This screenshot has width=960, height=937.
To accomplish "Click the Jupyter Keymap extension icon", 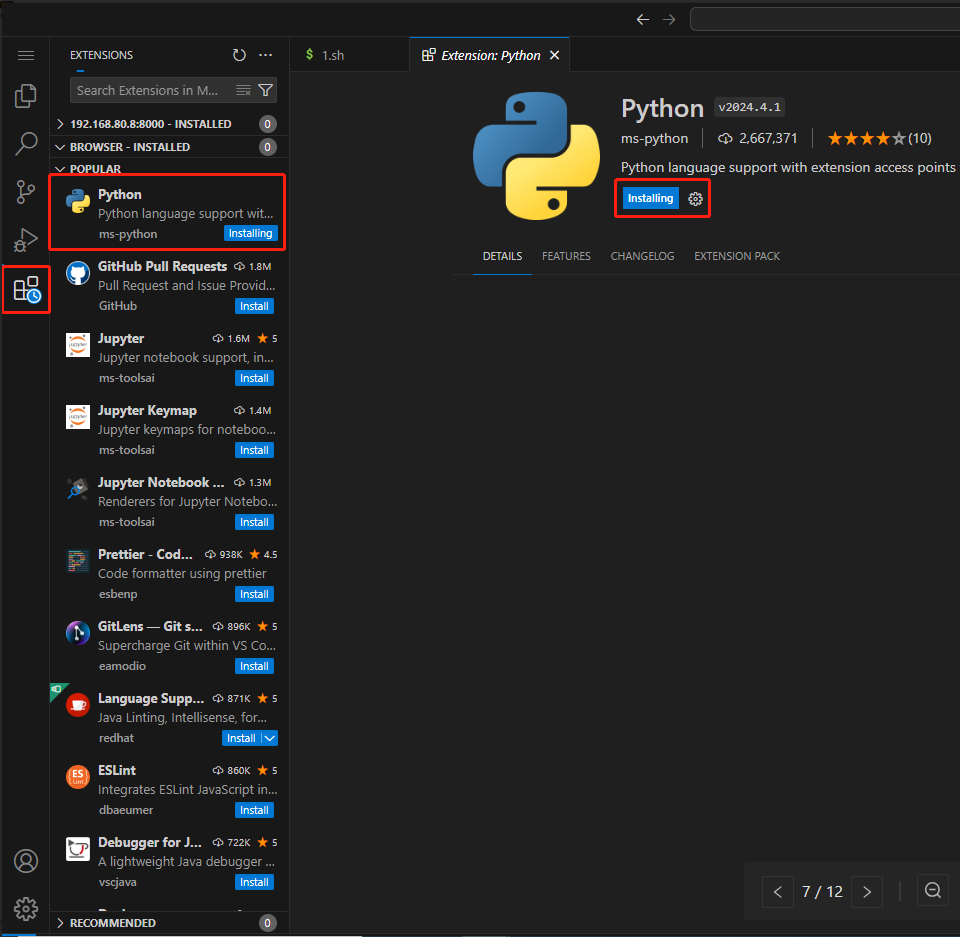I will pos(78,417).
